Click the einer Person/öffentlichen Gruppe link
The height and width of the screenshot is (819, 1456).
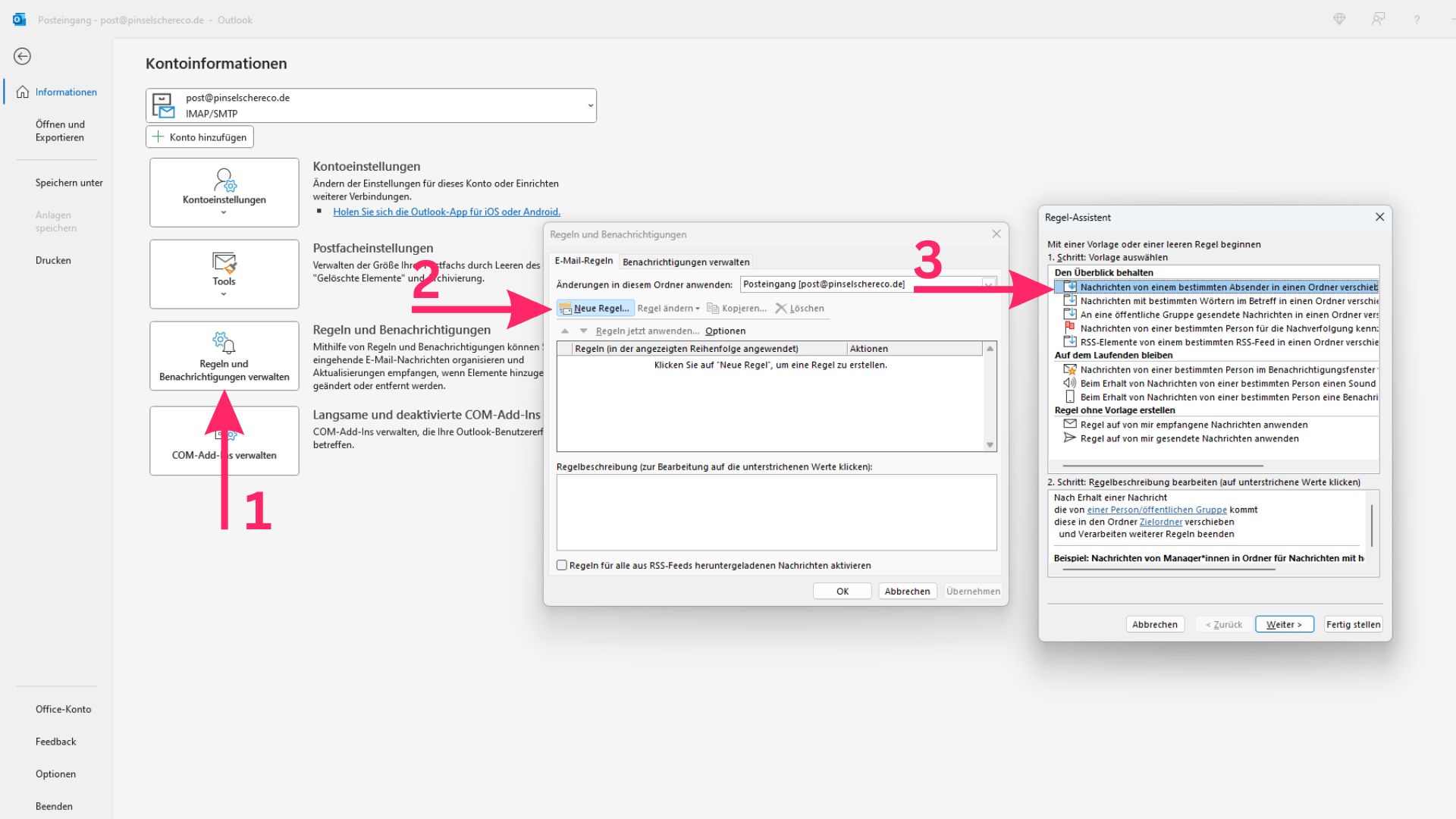coord(1157,510)
